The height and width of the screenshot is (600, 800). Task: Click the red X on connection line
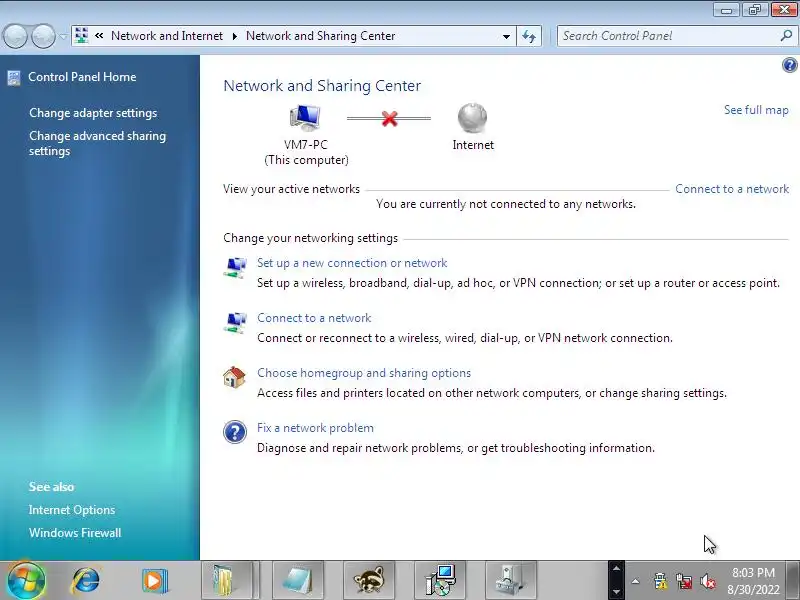point(389,118)
